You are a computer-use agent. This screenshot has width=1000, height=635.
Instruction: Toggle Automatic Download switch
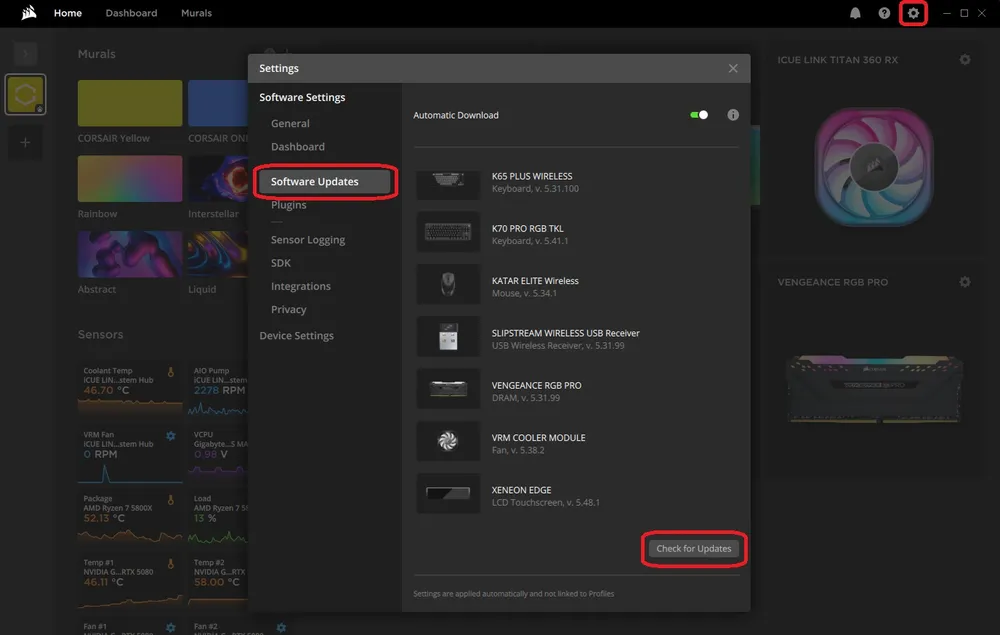[699, 115]
